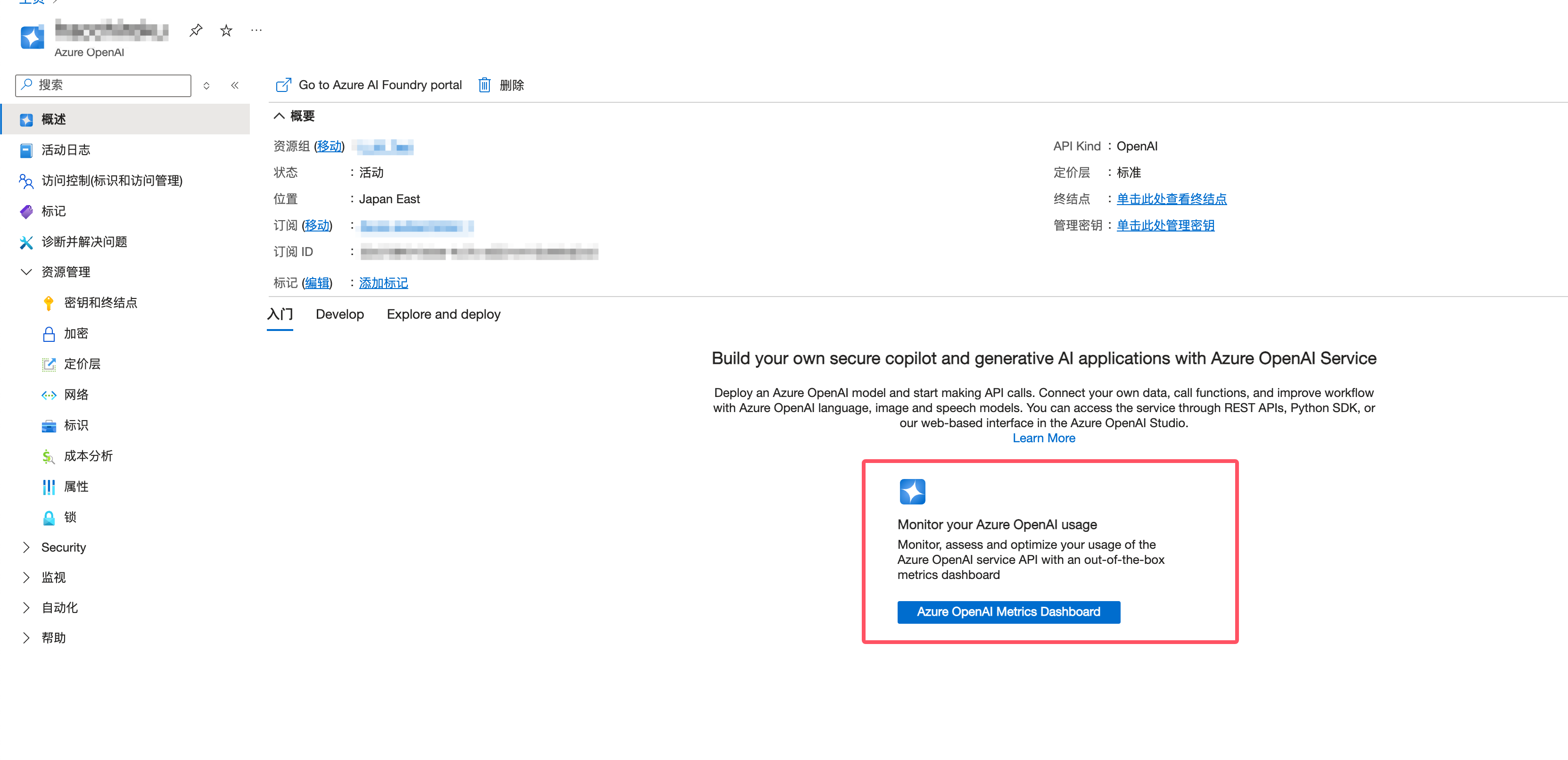Click move (移动) link beside subscription

click(317, 225)
